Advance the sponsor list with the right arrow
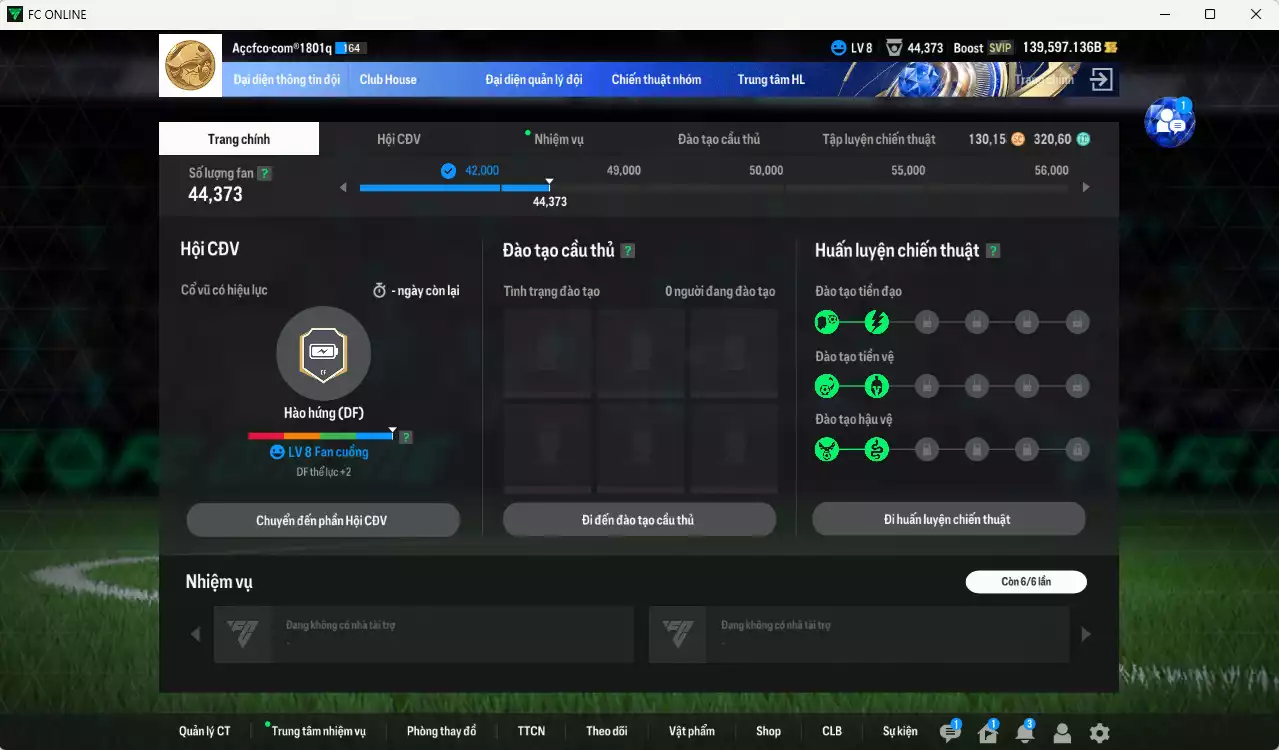Viewport: 1279px width, 750px height. pos(1086,634)
